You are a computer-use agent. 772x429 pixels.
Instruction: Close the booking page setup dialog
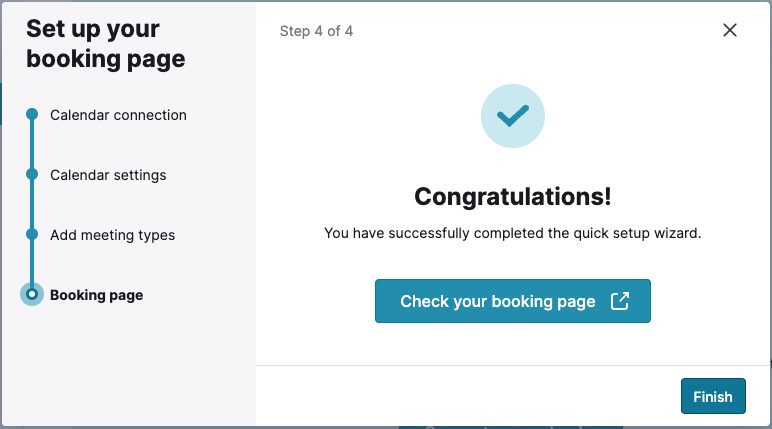point(730,30)
